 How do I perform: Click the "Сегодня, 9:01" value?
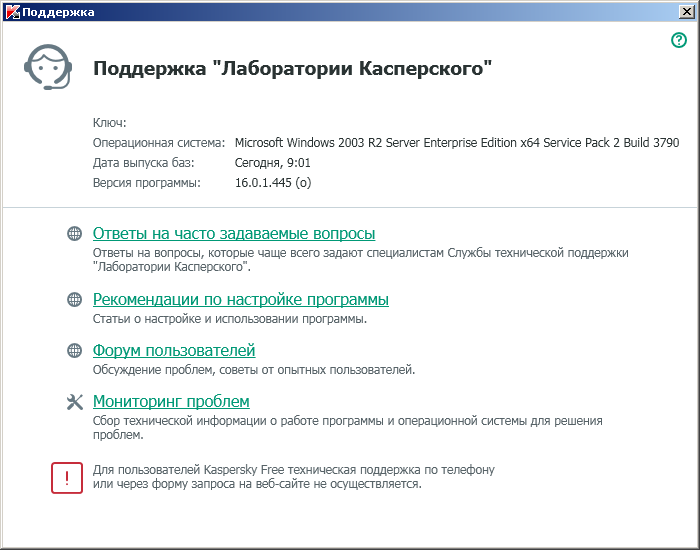273,162
